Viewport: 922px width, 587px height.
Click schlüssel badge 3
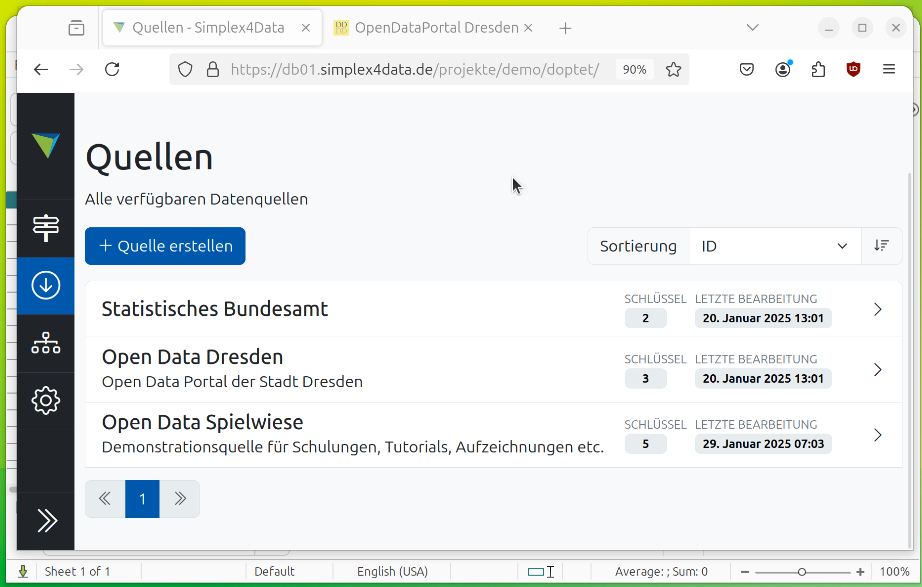pos(646,378)
